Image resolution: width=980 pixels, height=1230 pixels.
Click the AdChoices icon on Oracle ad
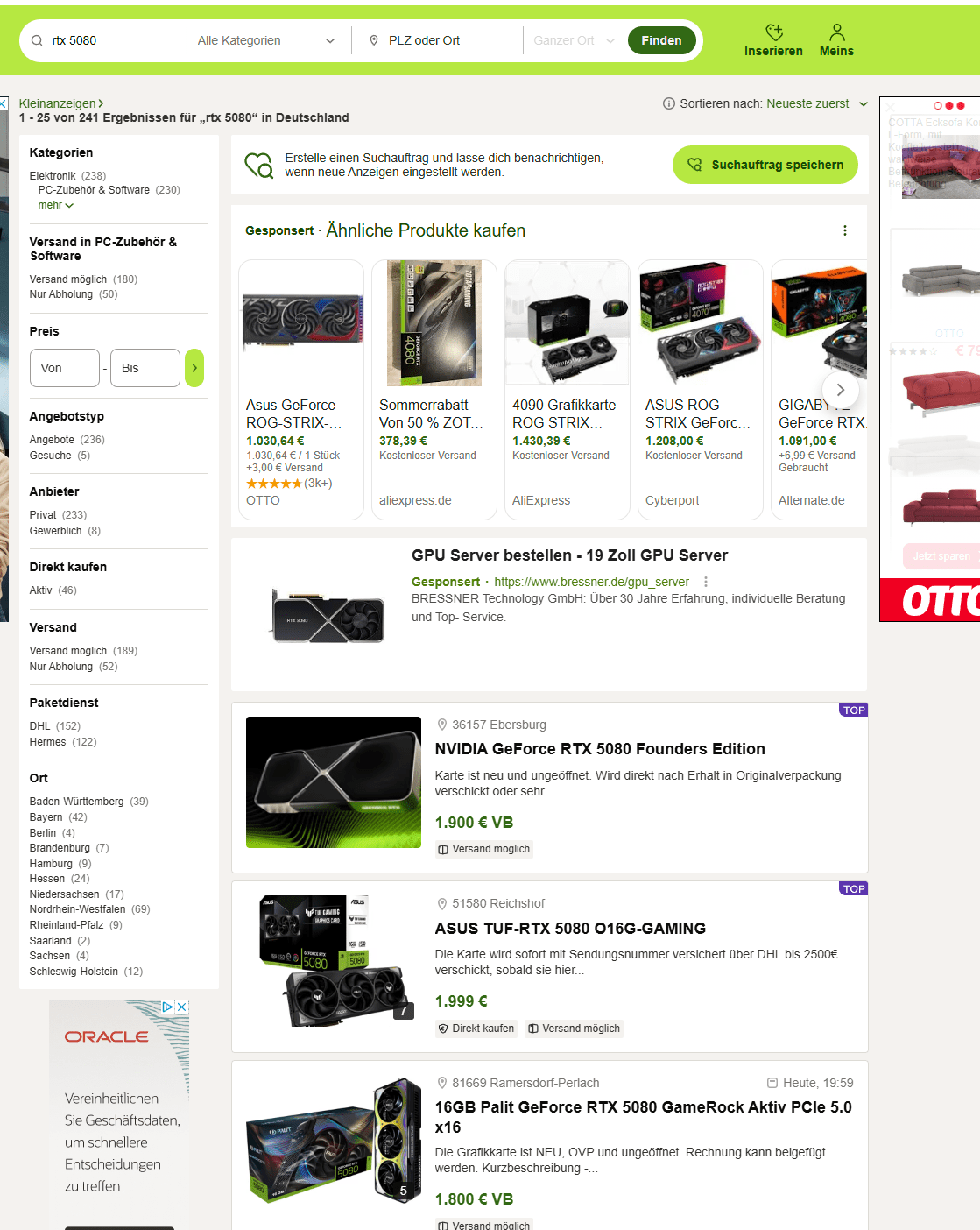pos(166,1007)
